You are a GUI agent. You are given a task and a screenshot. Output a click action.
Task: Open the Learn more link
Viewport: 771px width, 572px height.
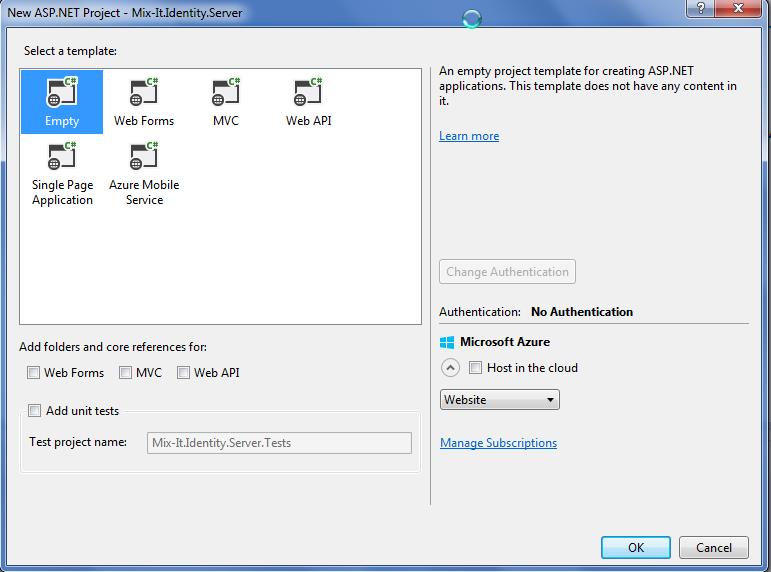[469, 136]
